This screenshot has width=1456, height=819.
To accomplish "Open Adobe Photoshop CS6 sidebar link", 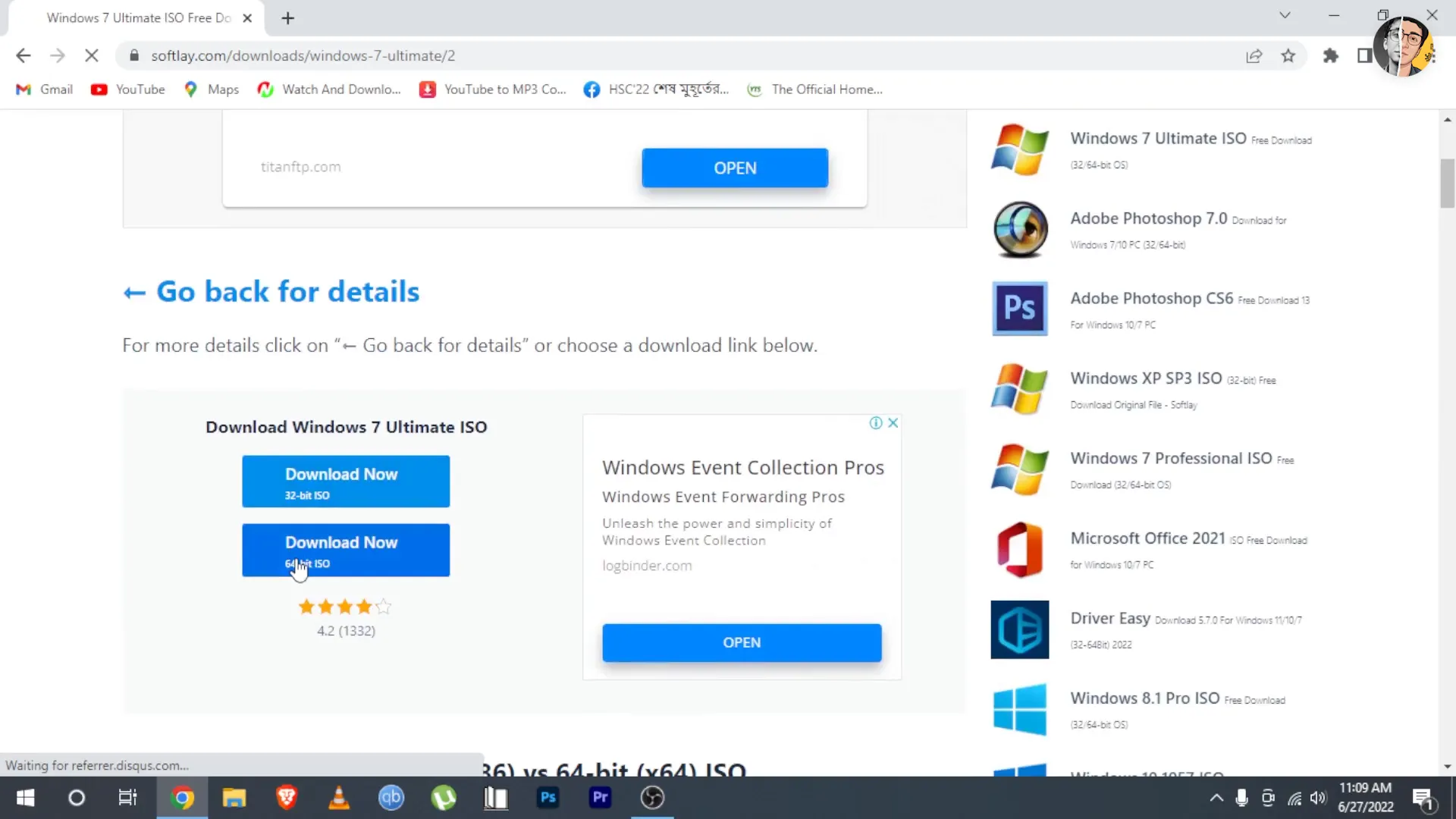I will click(x=1151, y=299).
